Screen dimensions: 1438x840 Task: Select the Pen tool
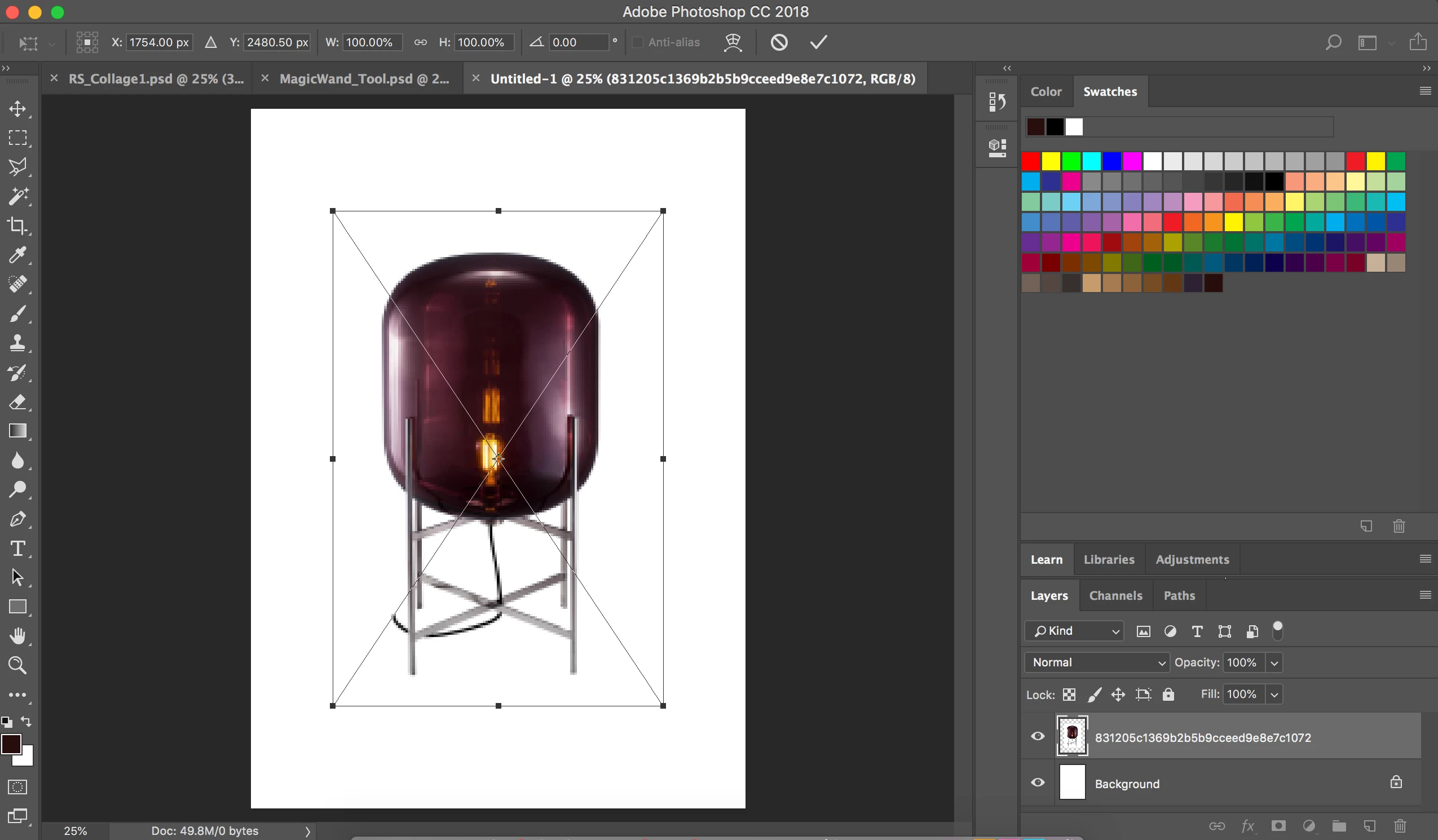[17, 519]
